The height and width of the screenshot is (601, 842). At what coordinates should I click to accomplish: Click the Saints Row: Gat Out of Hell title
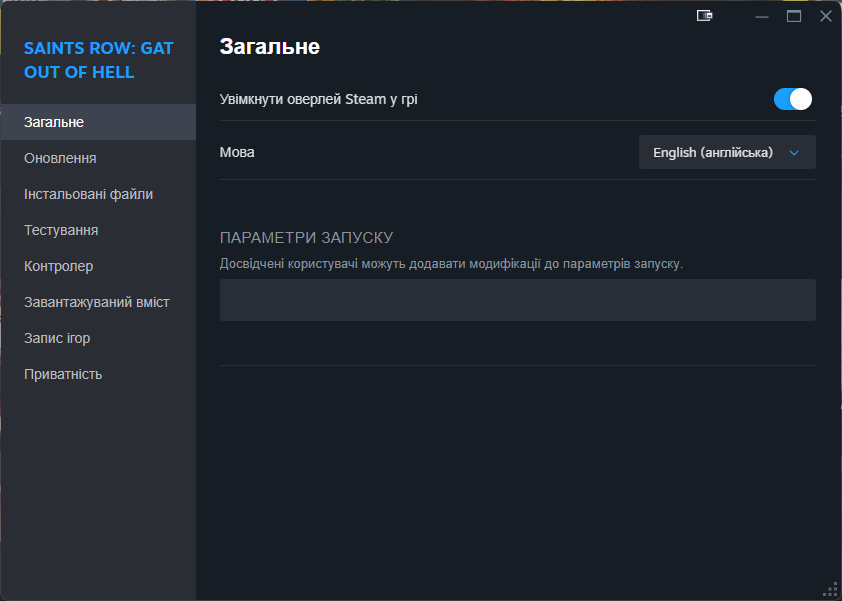point(99,60)
